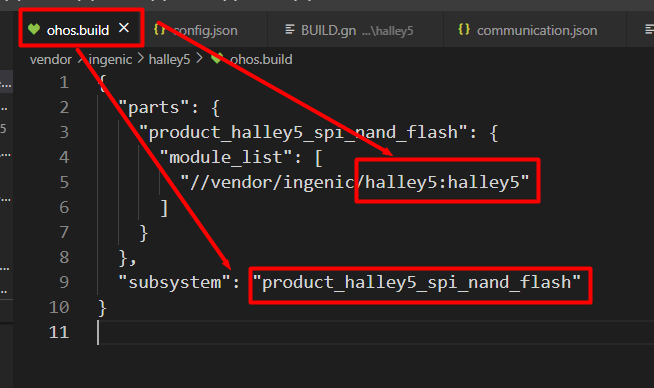Click the braces icon on communication.json tab
This screenshot has width=654, height=388.
click(464, 29)
